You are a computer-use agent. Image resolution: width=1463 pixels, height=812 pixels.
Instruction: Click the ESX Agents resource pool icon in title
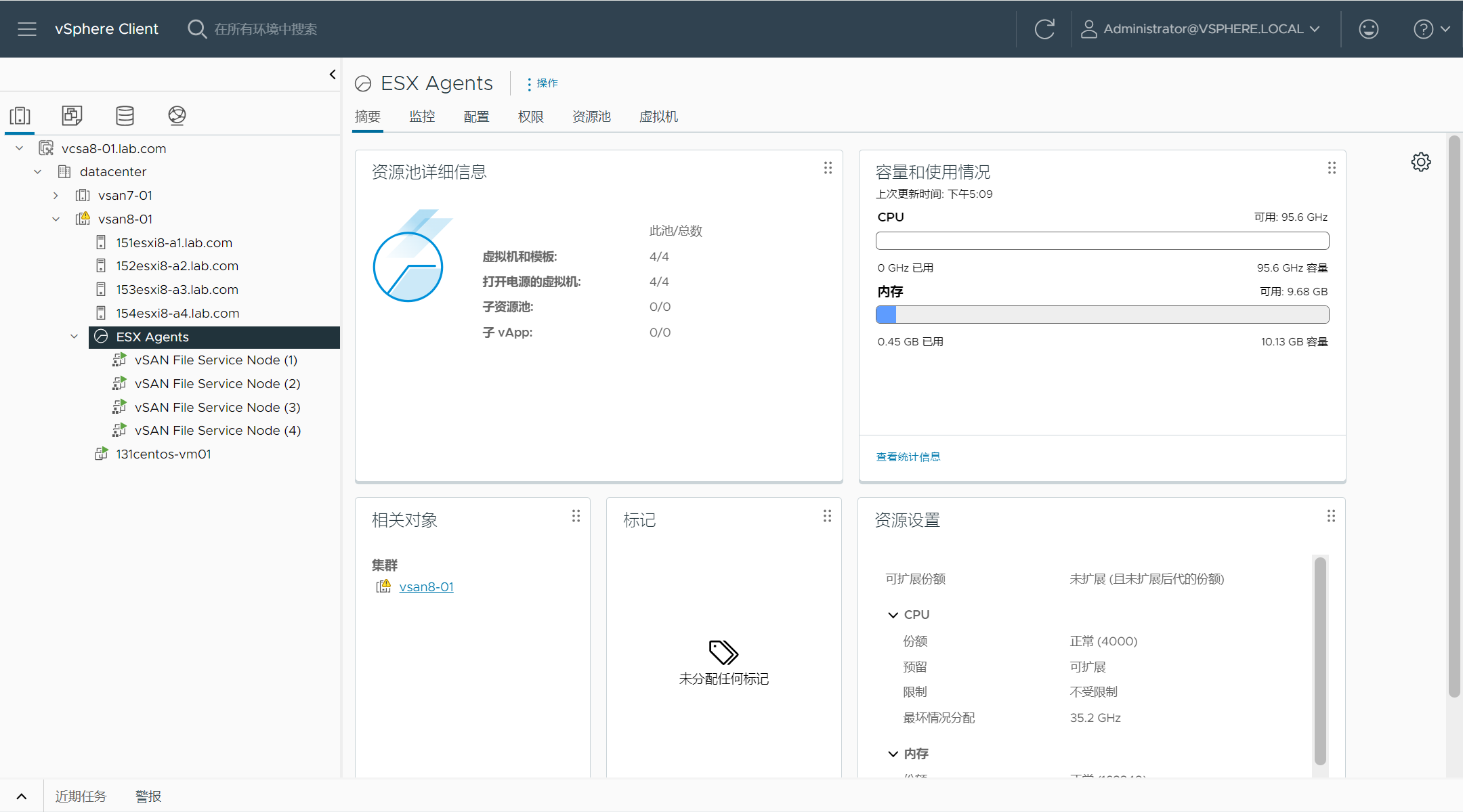tap(363, 83)
